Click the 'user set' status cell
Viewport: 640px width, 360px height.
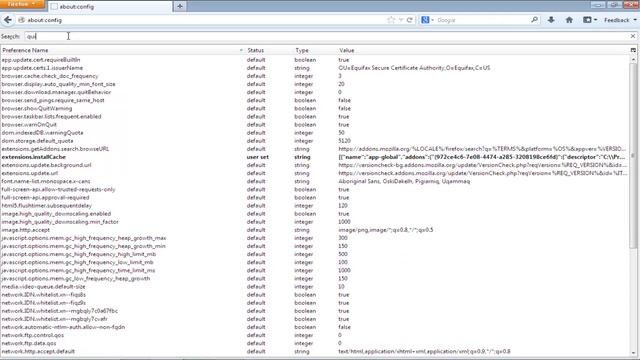point(258,157)
